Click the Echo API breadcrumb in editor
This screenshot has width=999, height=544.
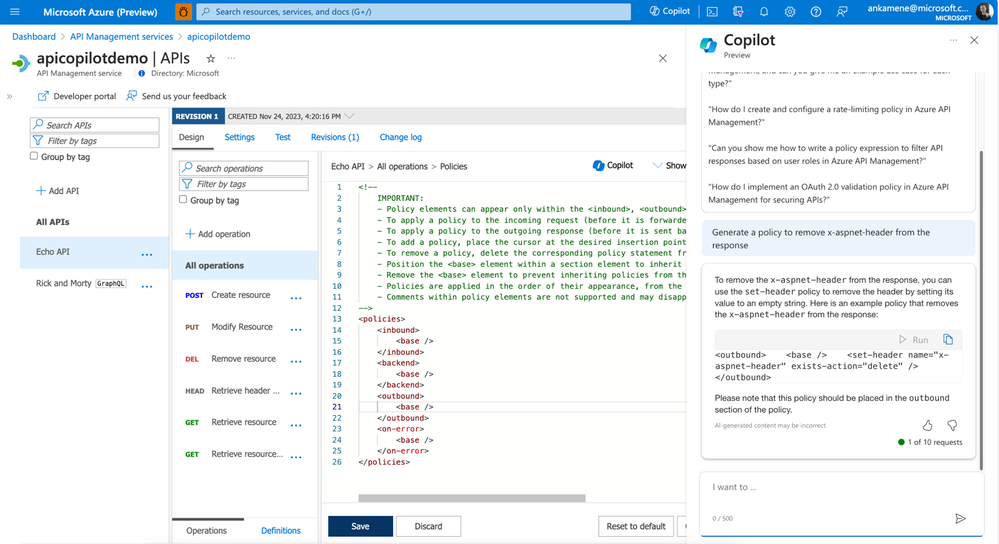tap(348, 166)
